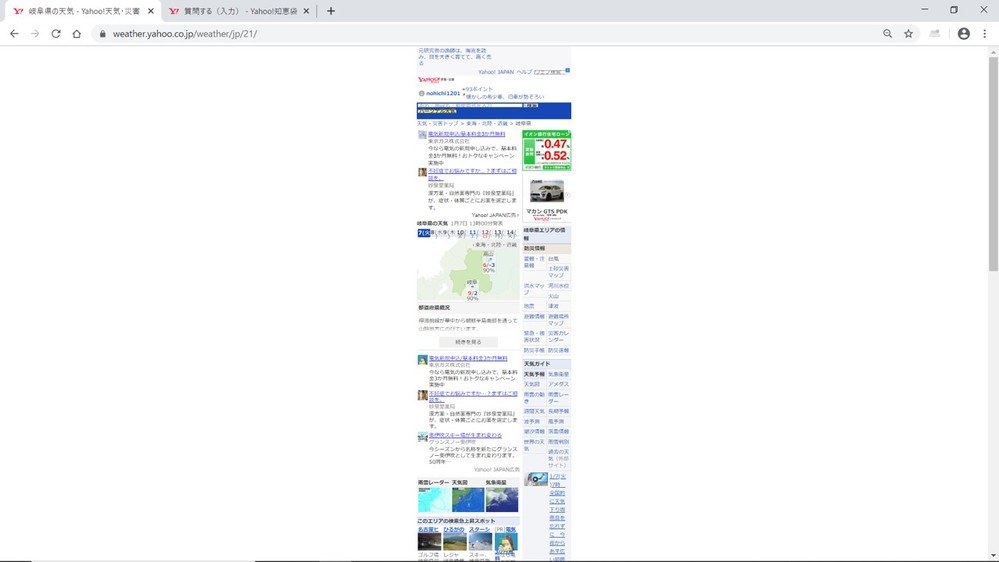The image size is (999, 562).
Task: Open the 天気図 weather chart thumbnail
Action: [467, 499]
